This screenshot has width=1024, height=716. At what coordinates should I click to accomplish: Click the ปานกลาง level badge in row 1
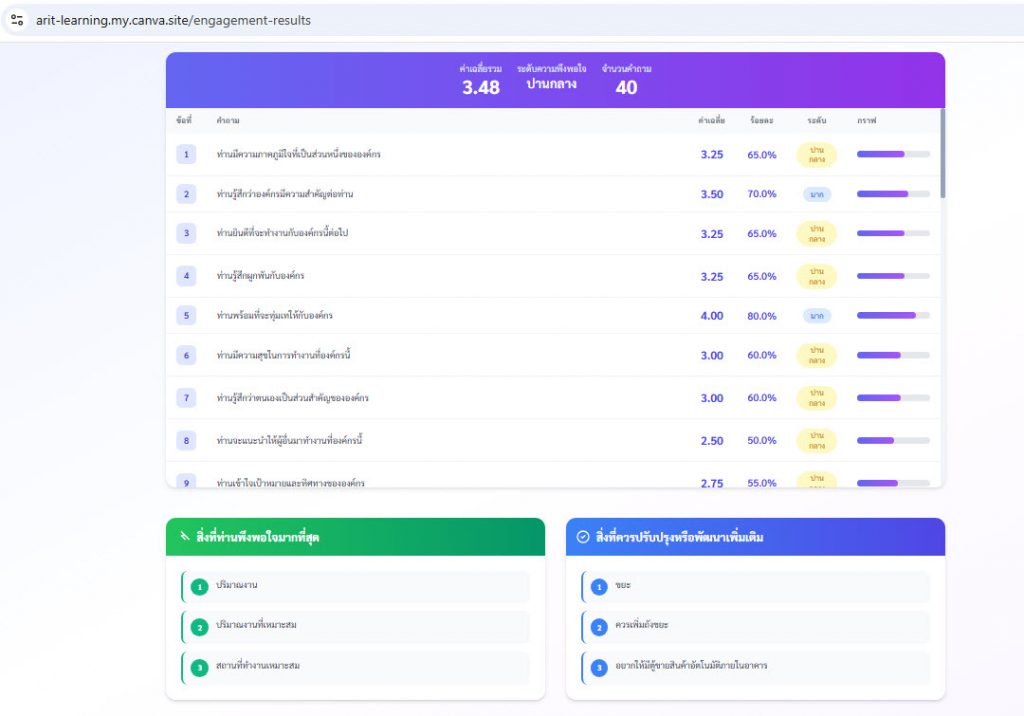(x=816, y=155)
